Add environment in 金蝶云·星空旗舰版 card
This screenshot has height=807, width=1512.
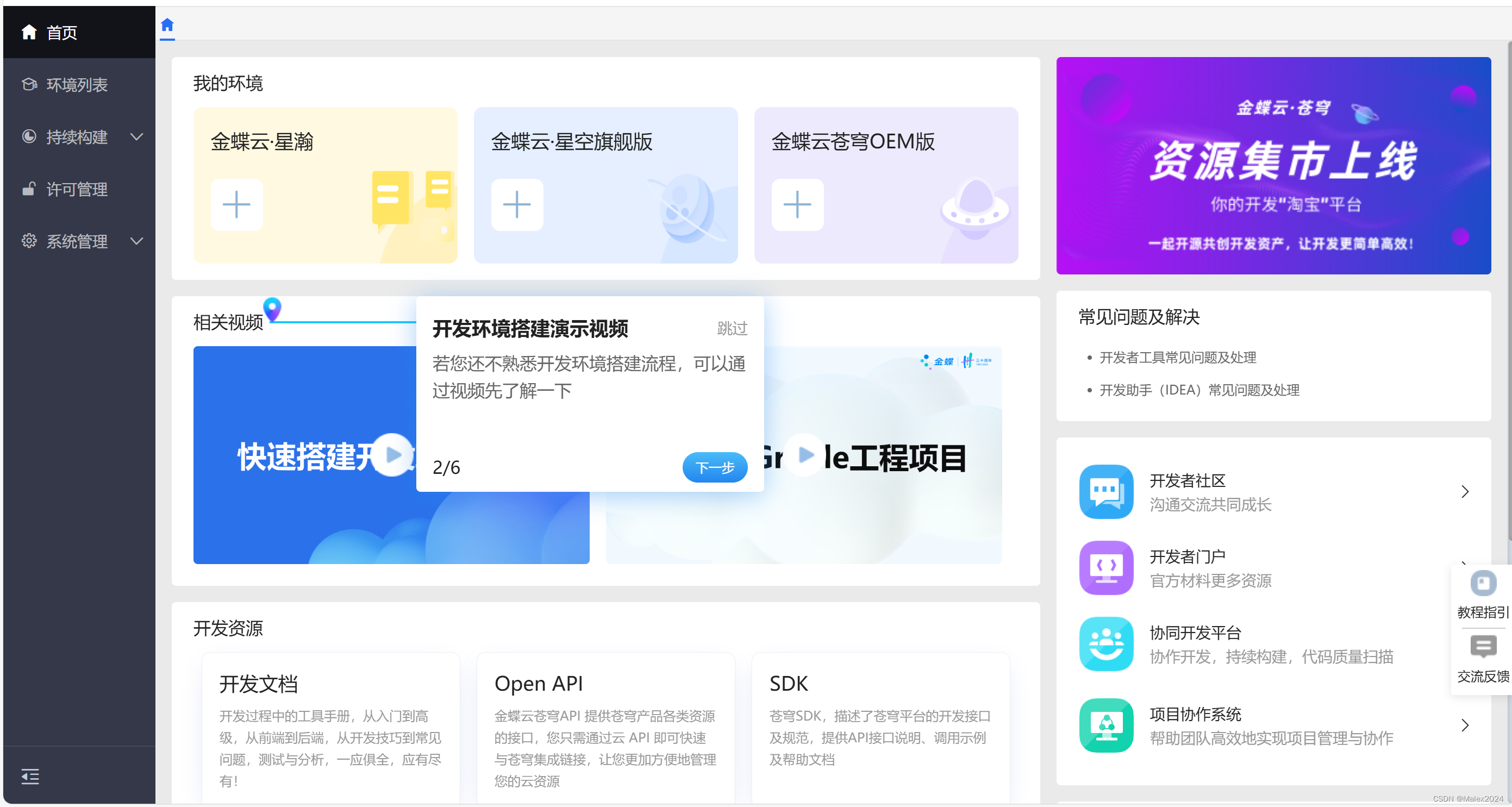tap(516, 204)
